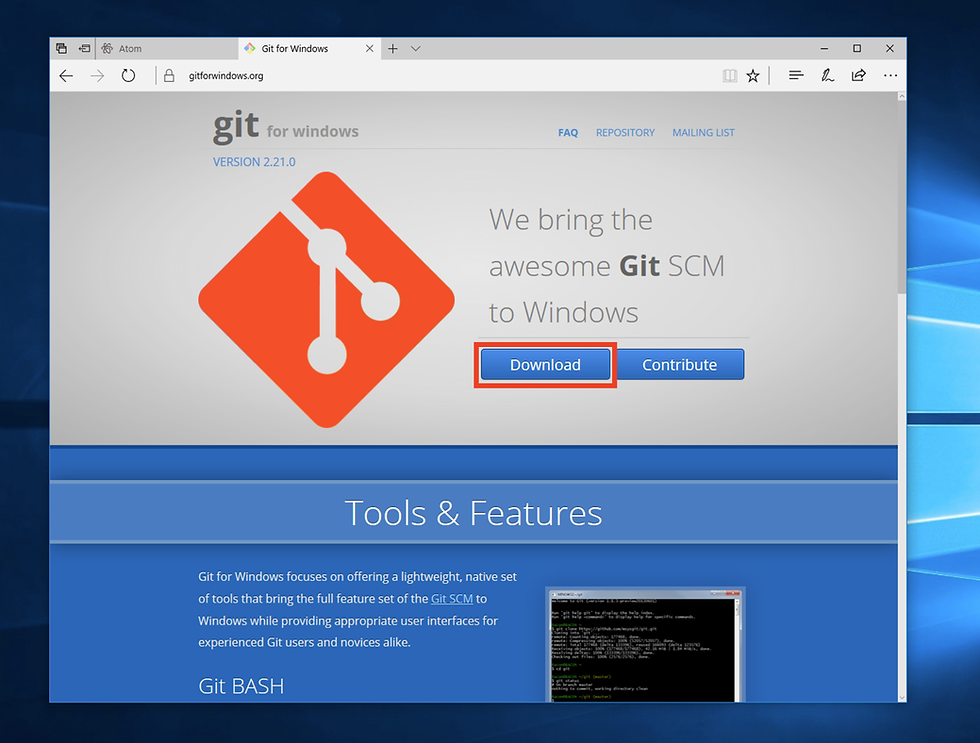Click the Download button
This screenshot has width=980, height=743.
(545, 364)
